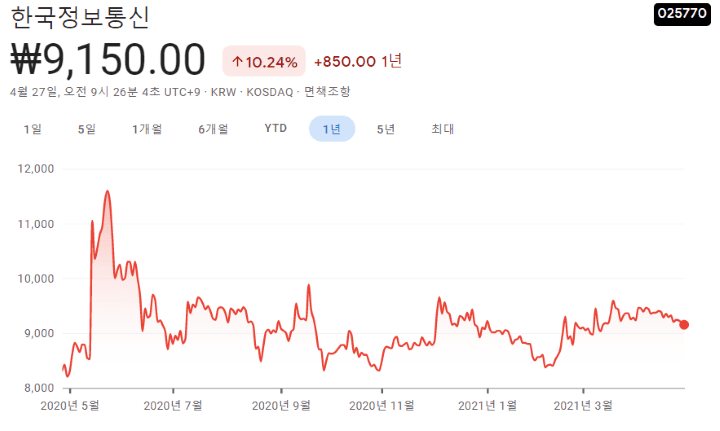
Task: Click the 한국정보통신 stock title
Action: coord(80,17)
